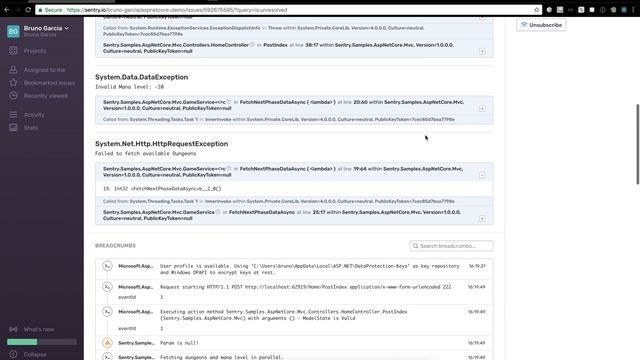This screenshot has width=640, height=360.
Task: Open Recently viewed
Action: 46,96
